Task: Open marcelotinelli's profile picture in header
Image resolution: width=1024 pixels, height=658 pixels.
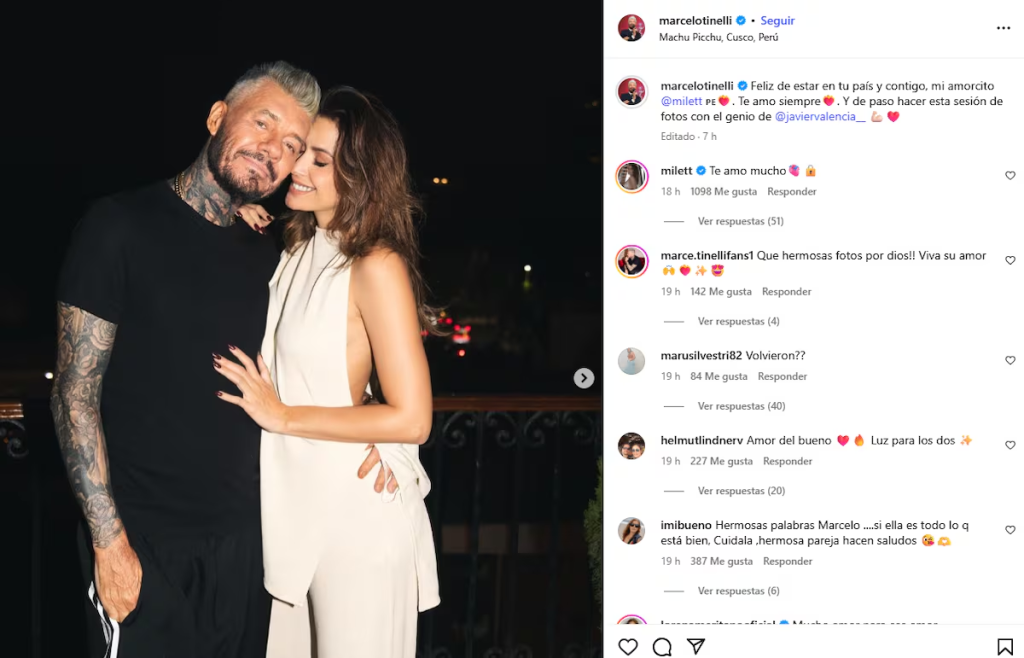Action: (x=631, y=28)
